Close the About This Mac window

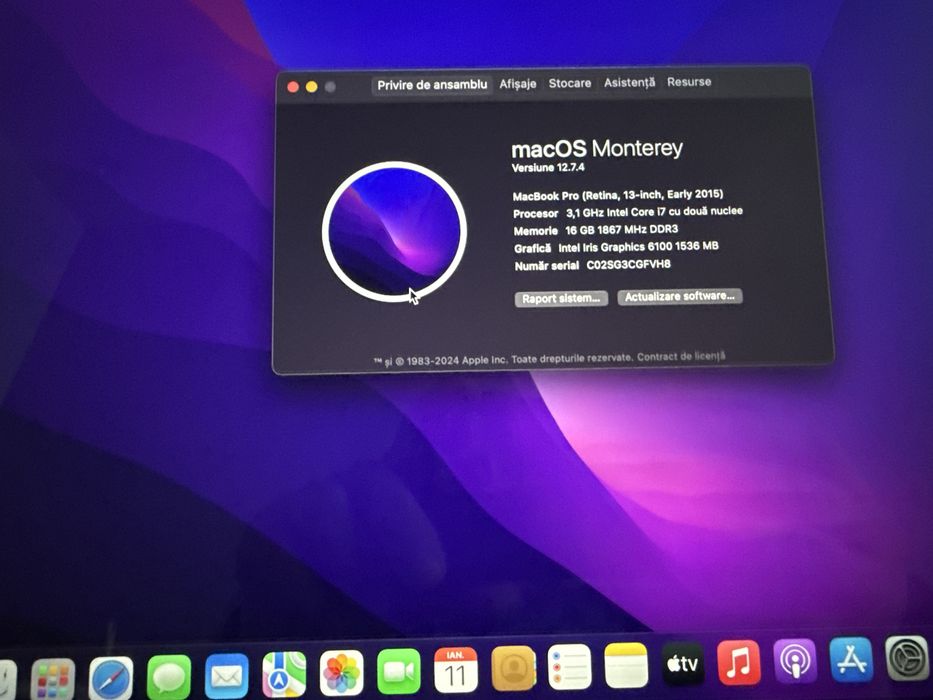[293, 87]
